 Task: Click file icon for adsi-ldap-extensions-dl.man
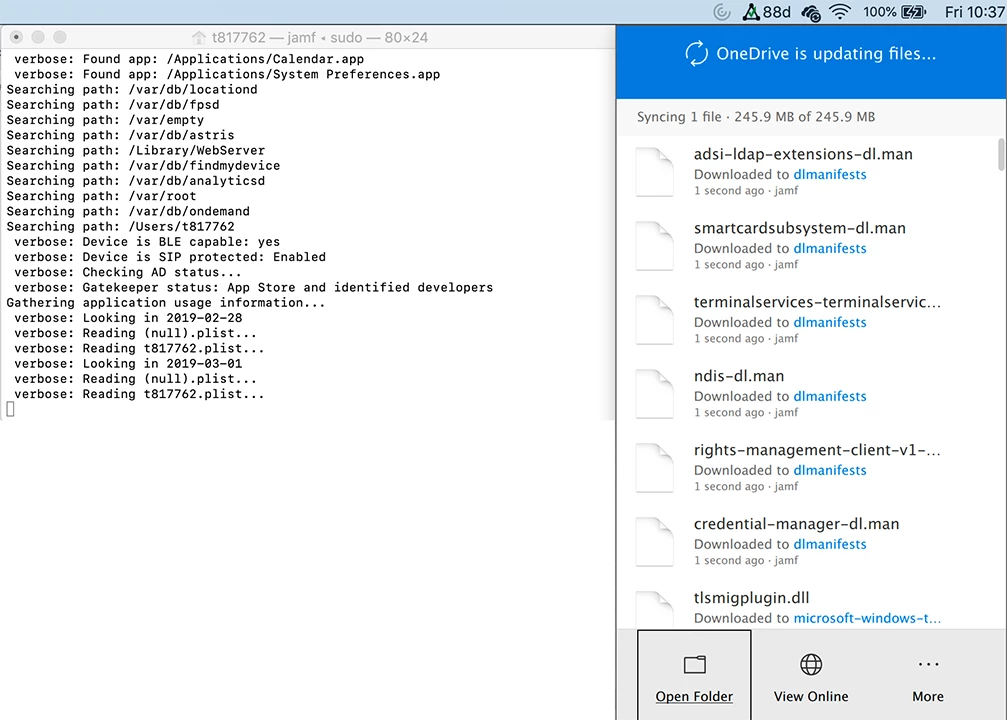[x=654, y=171]
